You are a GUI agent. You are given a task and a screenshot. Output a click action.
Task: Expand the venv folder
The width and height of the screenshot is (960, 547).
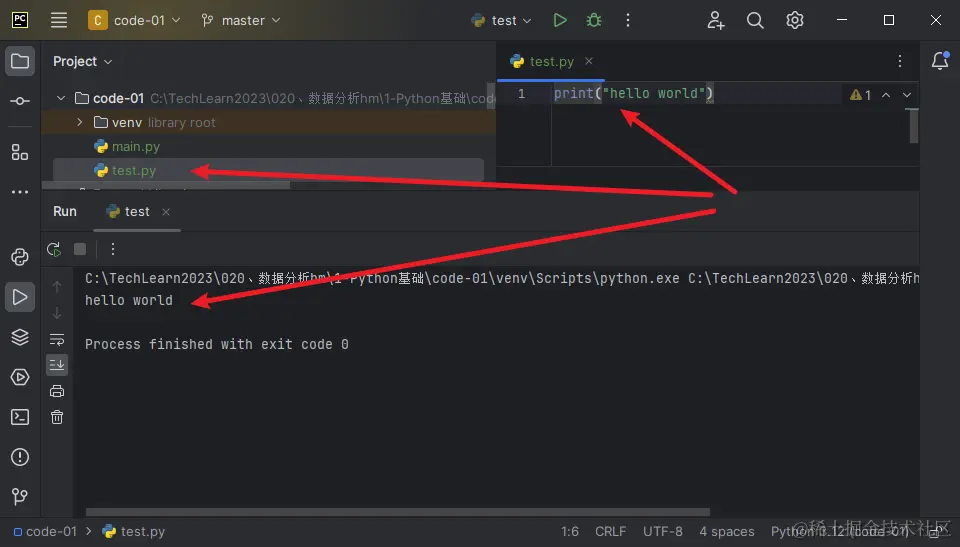pos(80,123)
